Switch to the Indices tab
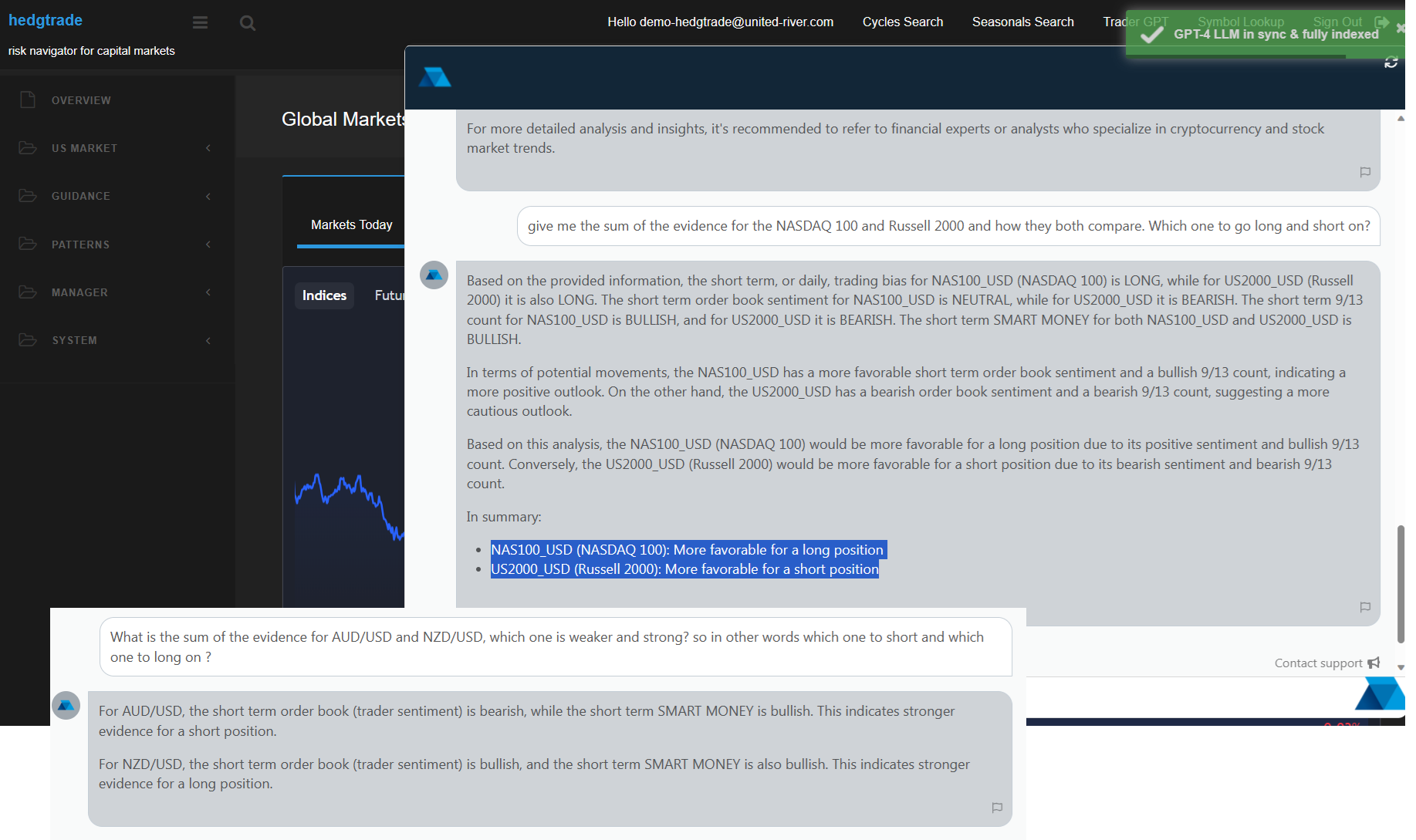This screenshot has height=840, width=1416. tap(324, 295)
